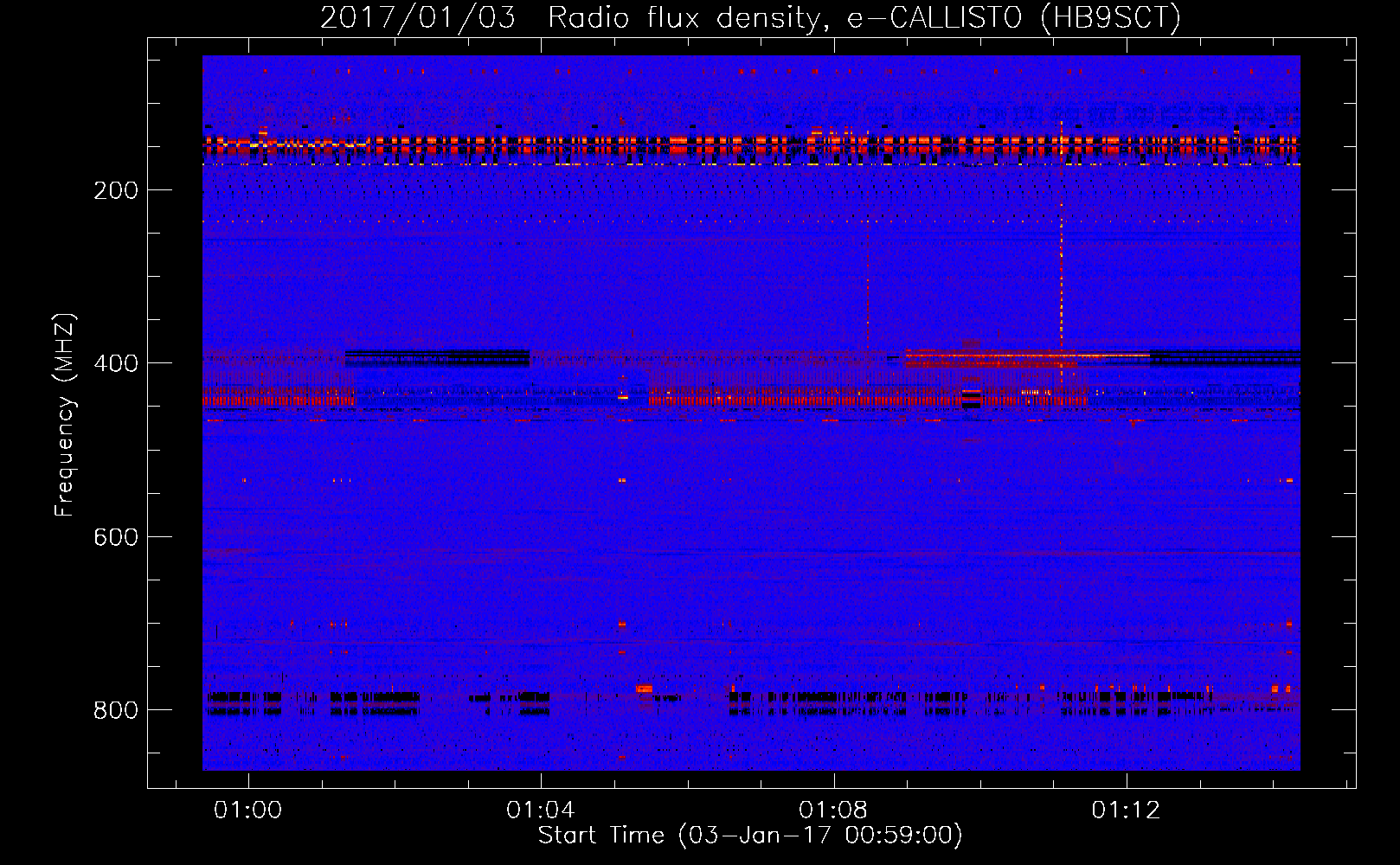
Task: Click the 'Start Time (03-Jan-17 00:59:00)' axis label
Action: [750, 836]
